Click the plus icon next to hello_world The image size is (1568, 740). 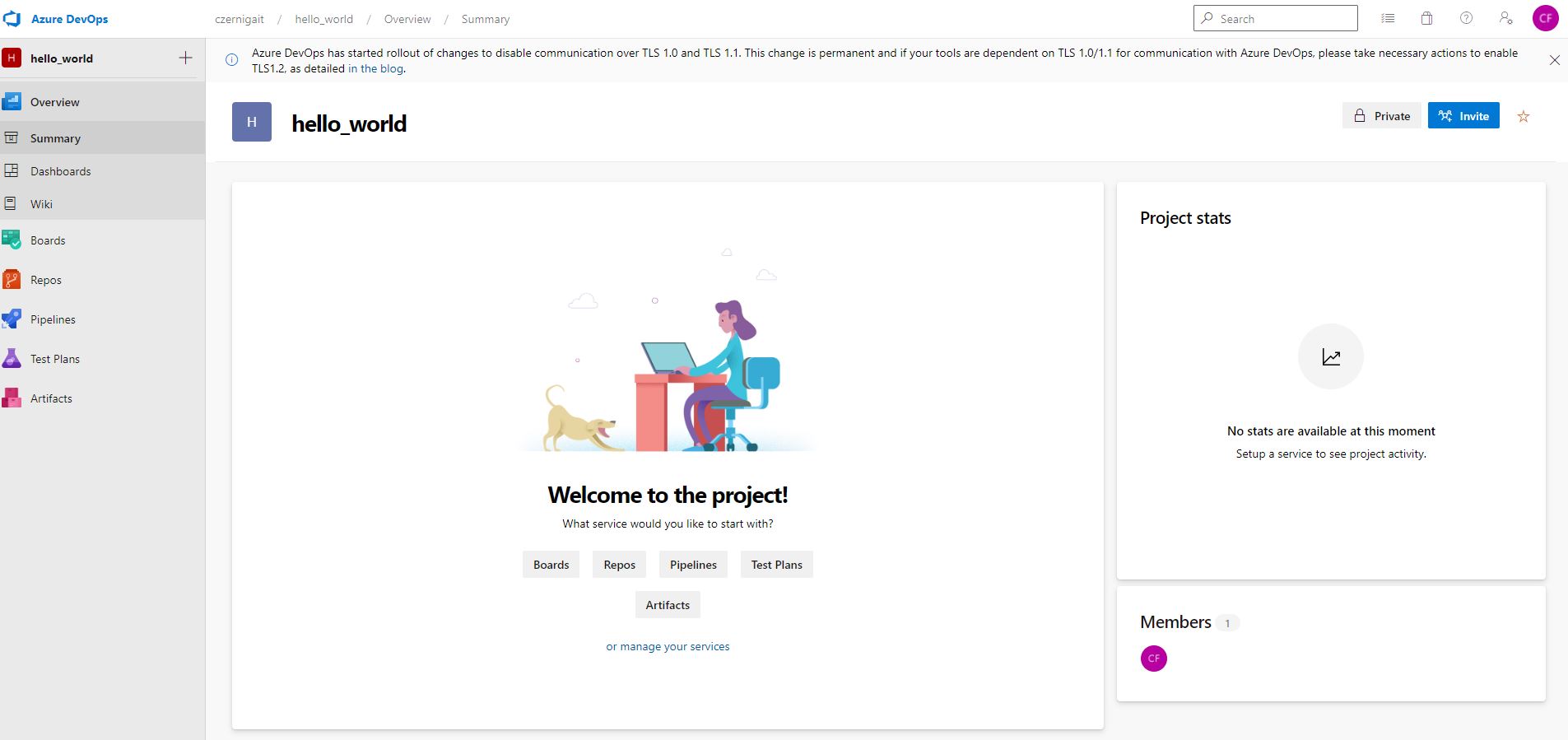click(x=185, y=58)
